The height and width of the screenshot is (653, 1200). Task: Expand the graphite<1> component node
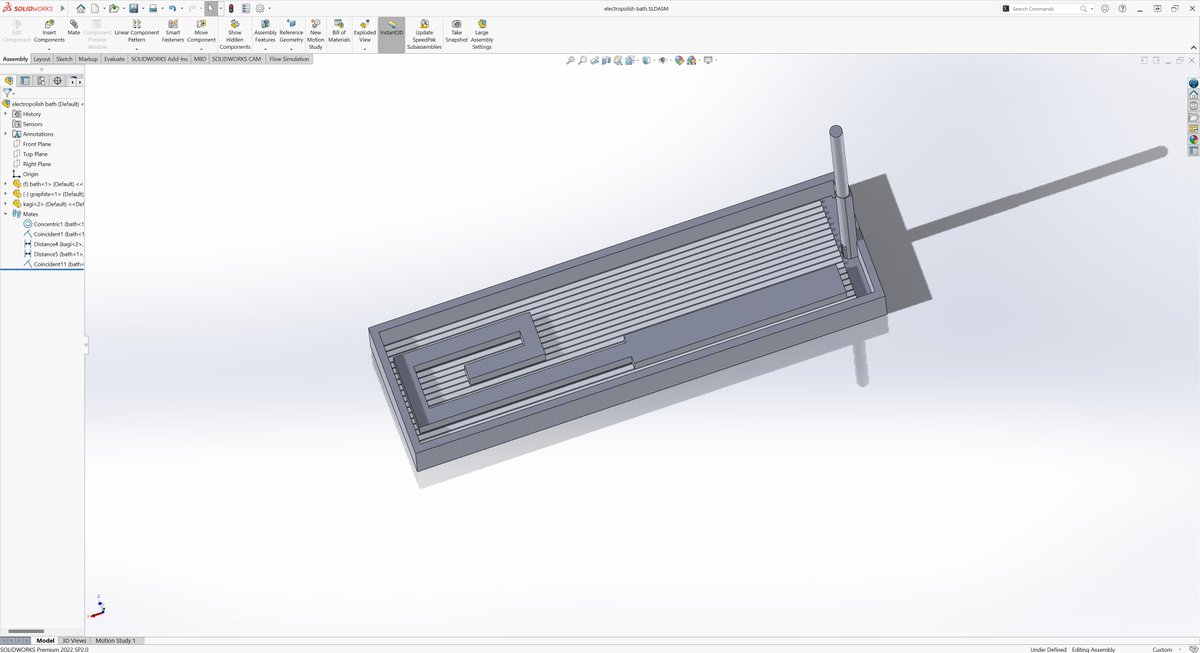click(5, 194)
